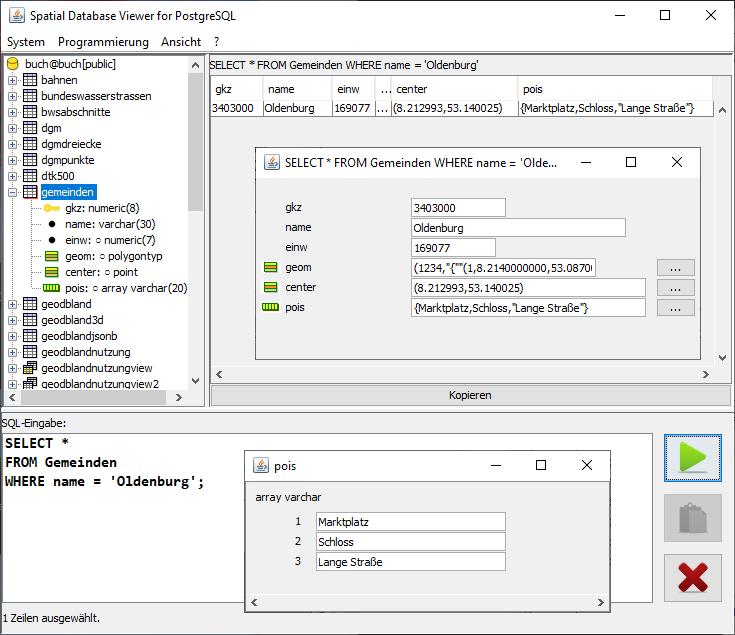
Task: Click the main window Java application icon
Action: pos(17,15)
